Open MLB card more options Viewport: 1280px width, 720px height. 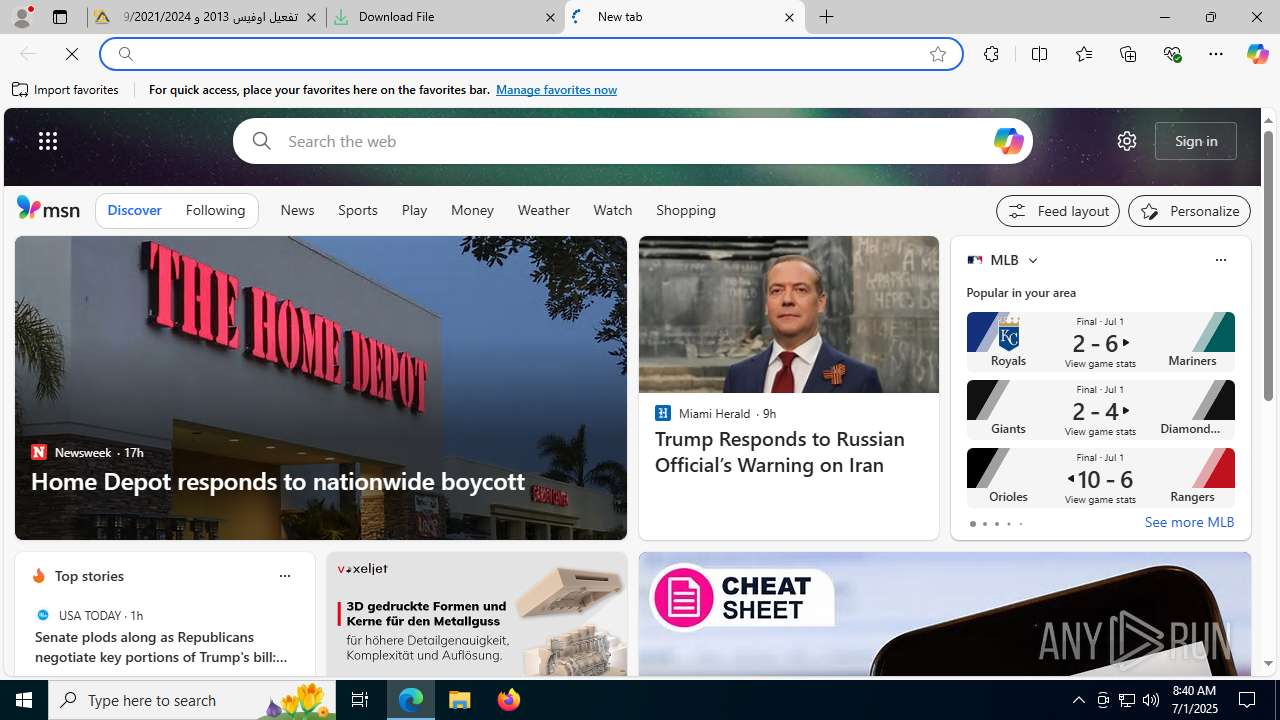click(1220, 260)
